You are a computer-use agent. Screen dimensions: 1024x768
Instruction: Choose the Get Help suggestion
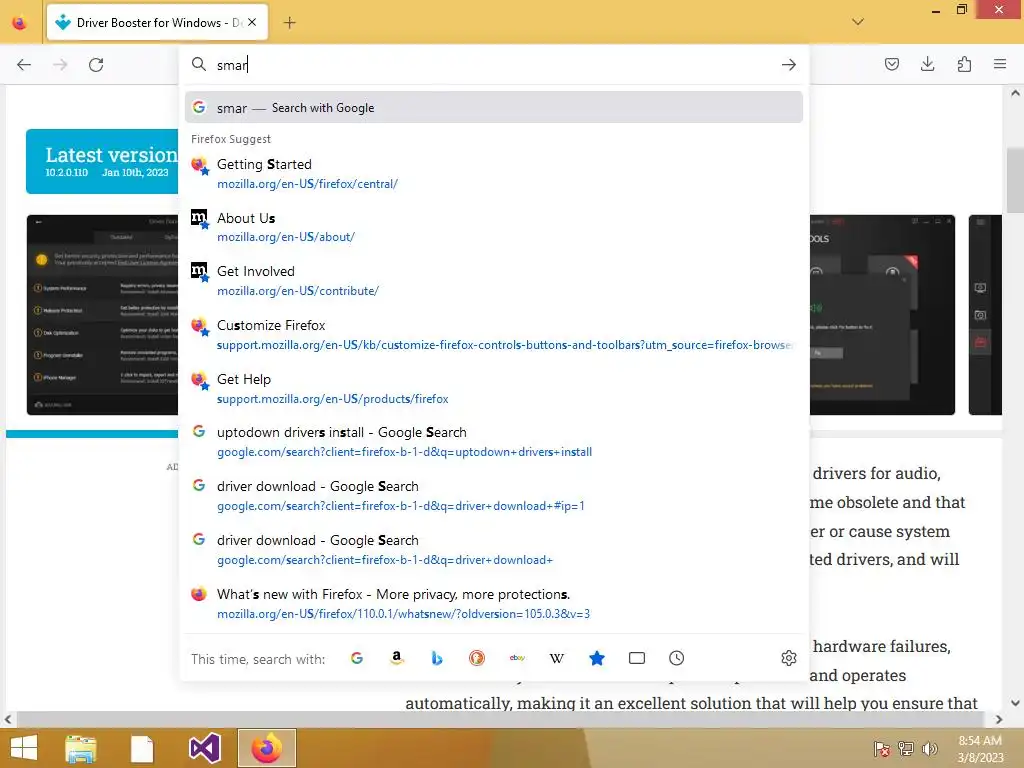click(x=494, y=389)
